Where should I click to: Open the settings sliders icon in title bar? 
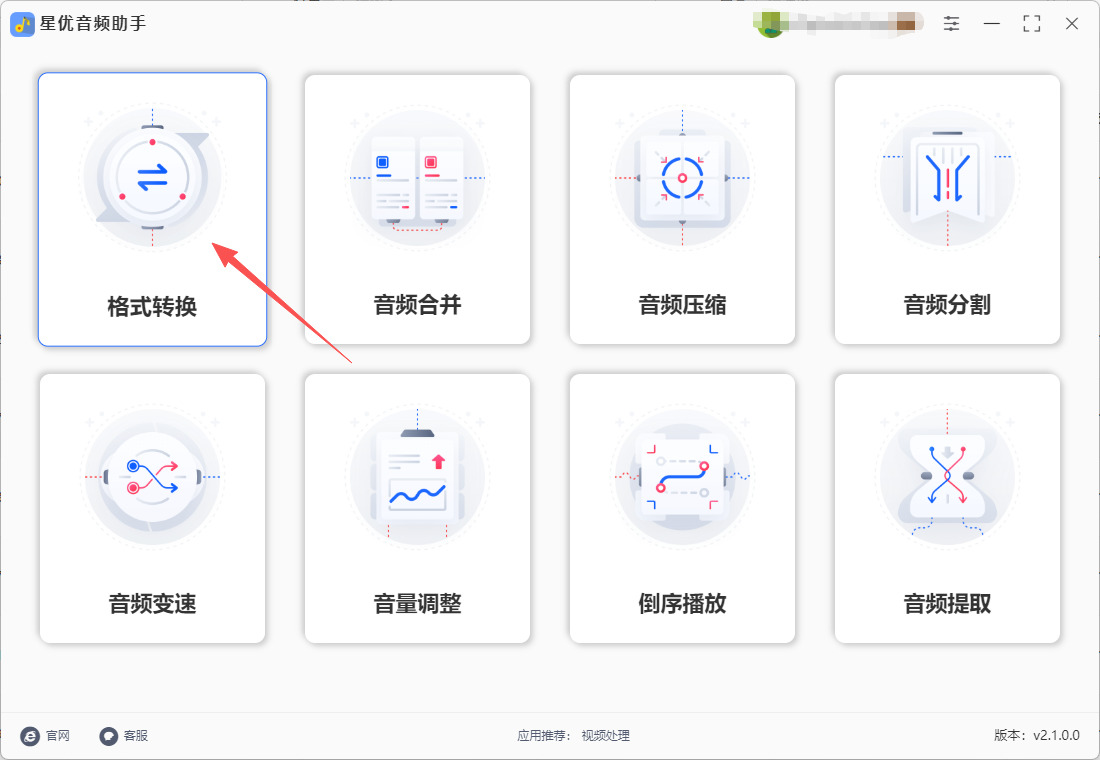tap(951, 23)
